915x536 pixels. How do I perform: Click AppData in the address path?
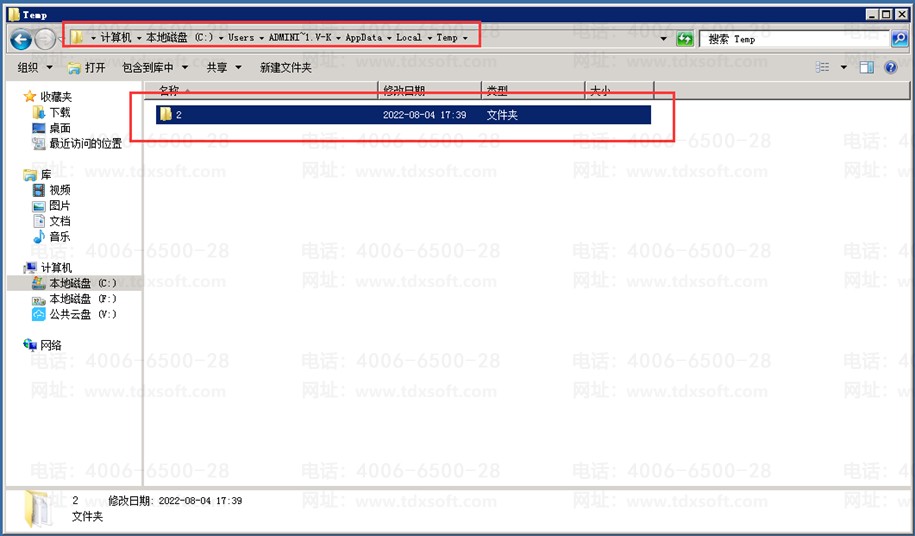click(x=364, y=37)
